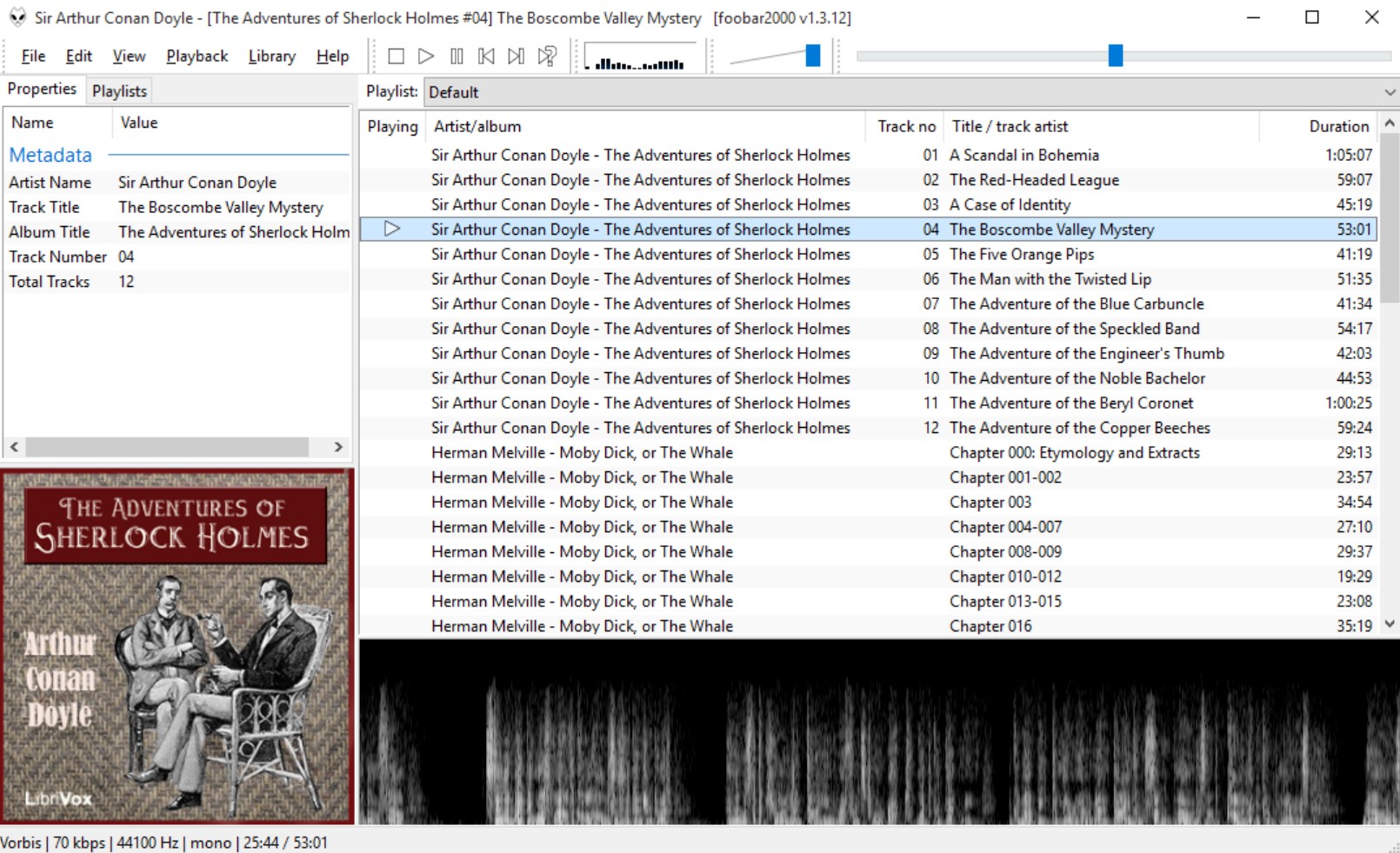Viewport: 1400px width, 853px height.
Task: Switch to the Properties tab
Action: 42,89
